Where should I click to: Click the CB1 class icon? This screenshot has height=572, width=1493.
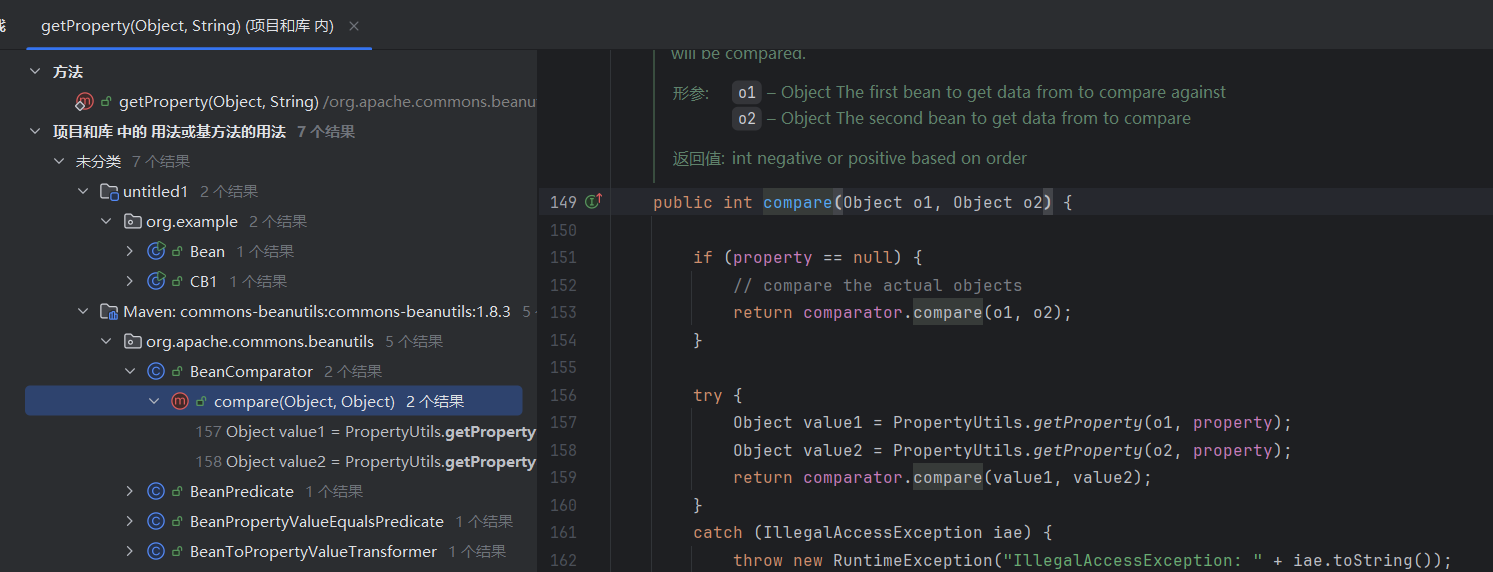tap(156, 282)
